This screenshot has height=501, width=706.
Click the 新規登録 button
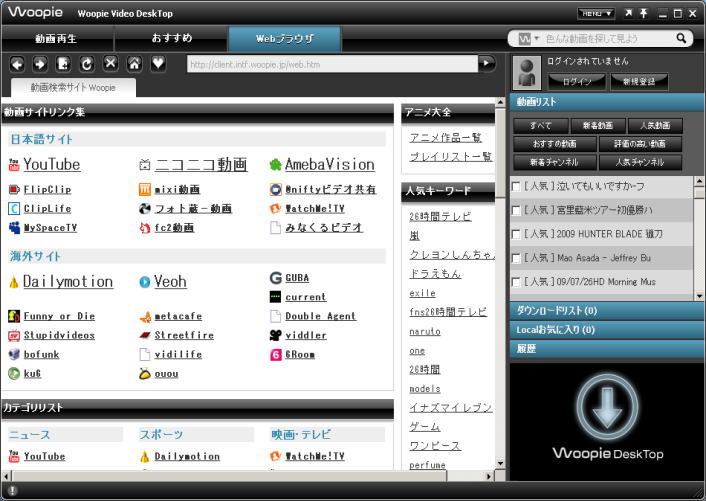[639, 81]
